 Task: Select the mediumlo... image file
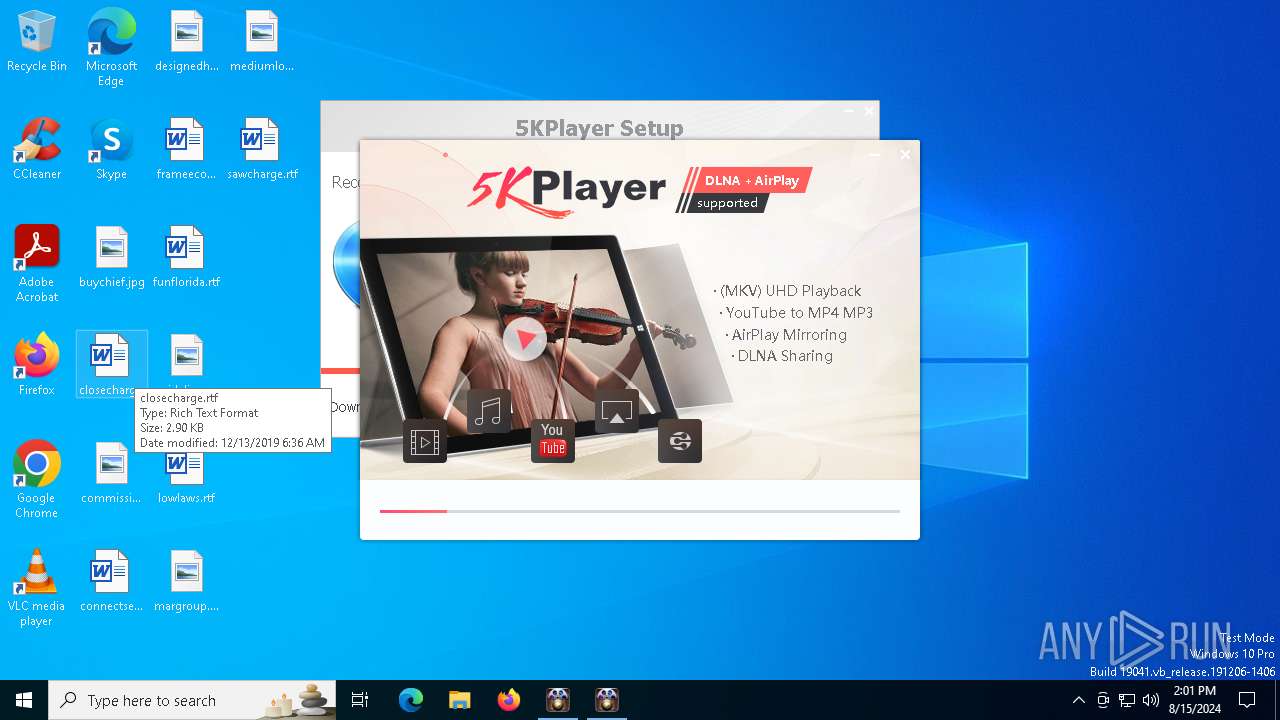[262, 42]
